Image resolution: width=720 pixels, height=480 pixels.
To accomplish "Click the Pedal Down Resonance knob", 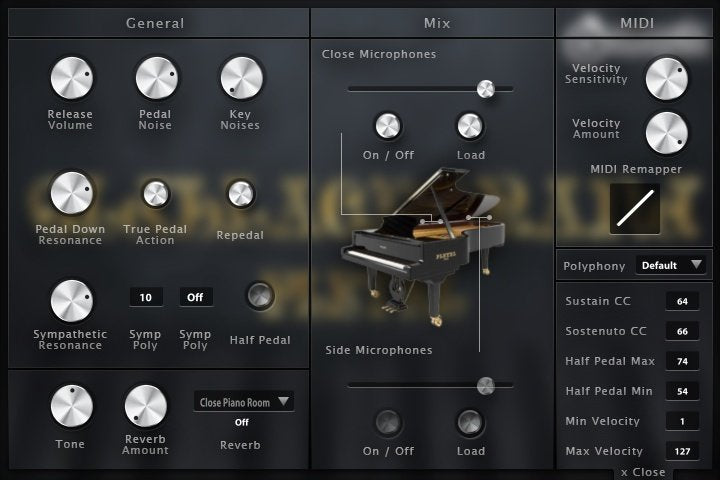I will pos(70,193).
